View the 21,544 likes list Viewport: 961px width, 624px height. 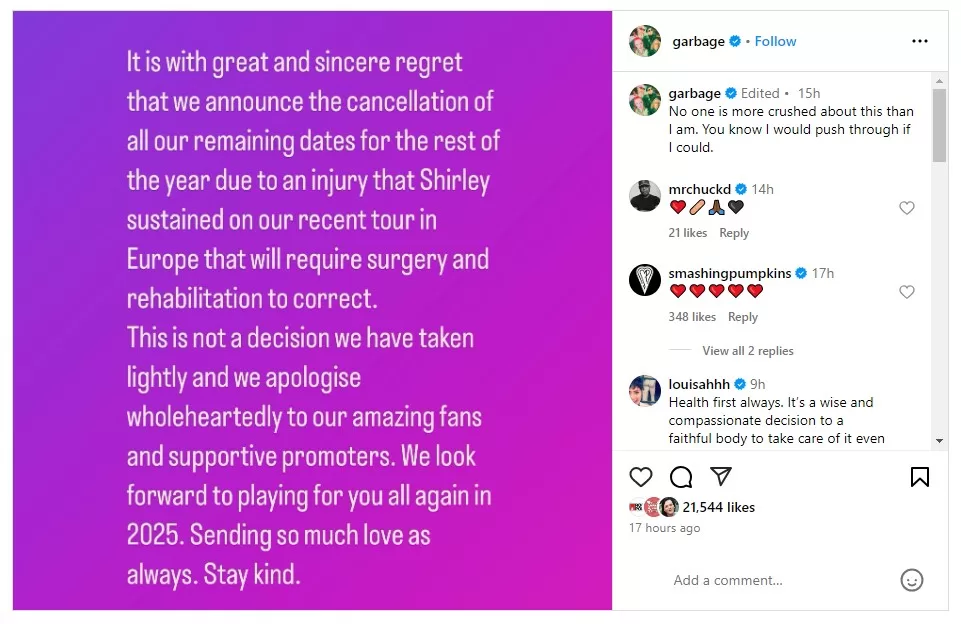tap(718, 507)
